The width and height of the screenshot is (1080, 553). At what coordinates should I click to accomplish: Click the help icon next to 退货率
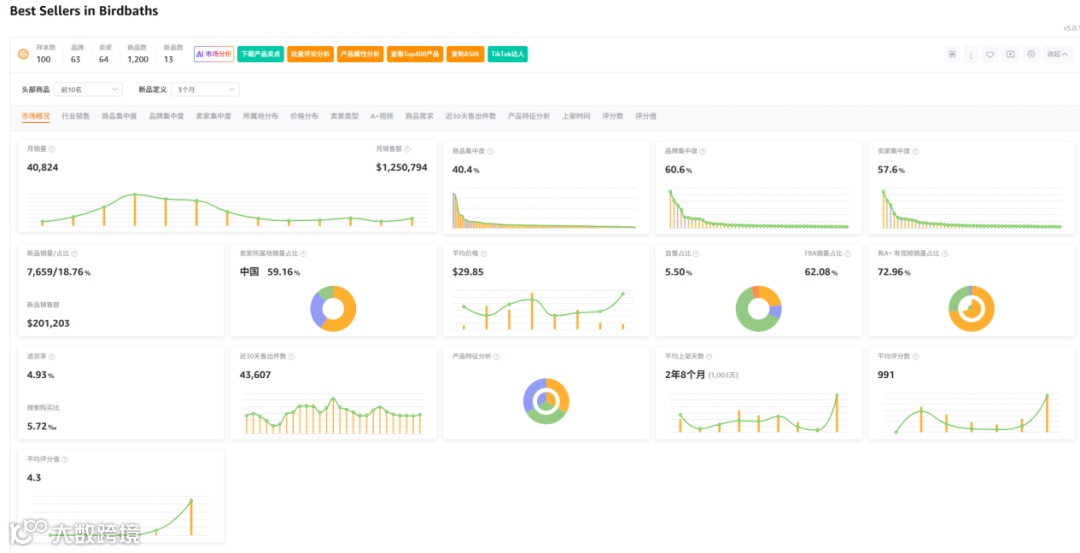click(52, 356)
